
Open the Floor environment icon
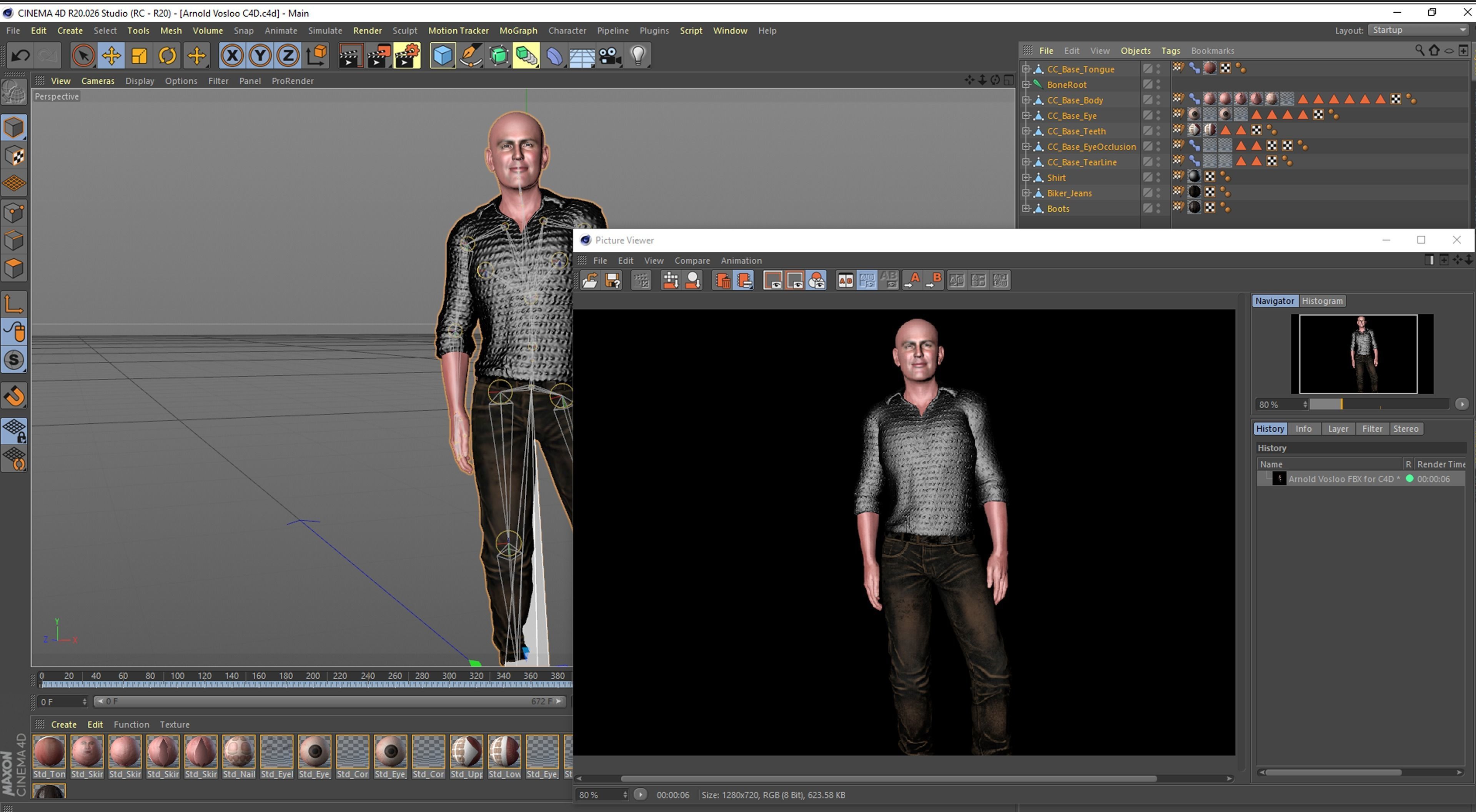[x=582, y=56]
